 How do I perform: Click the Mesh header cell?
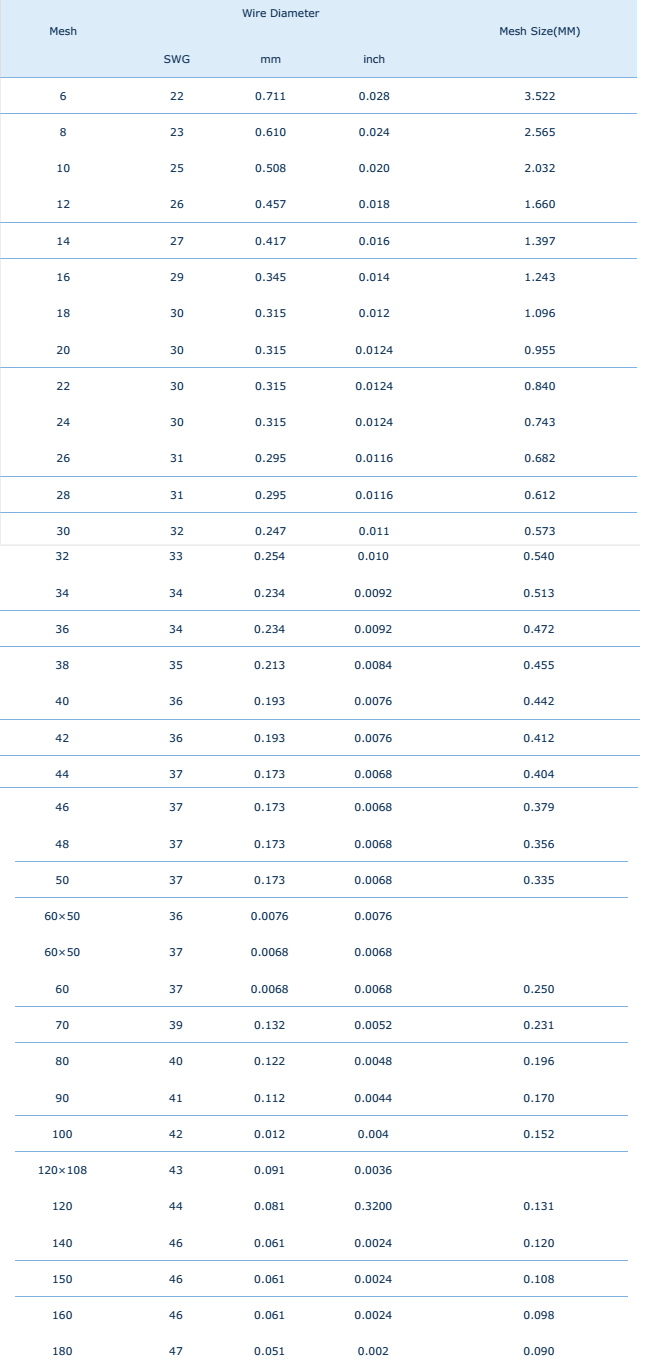[x=63, y=32]
